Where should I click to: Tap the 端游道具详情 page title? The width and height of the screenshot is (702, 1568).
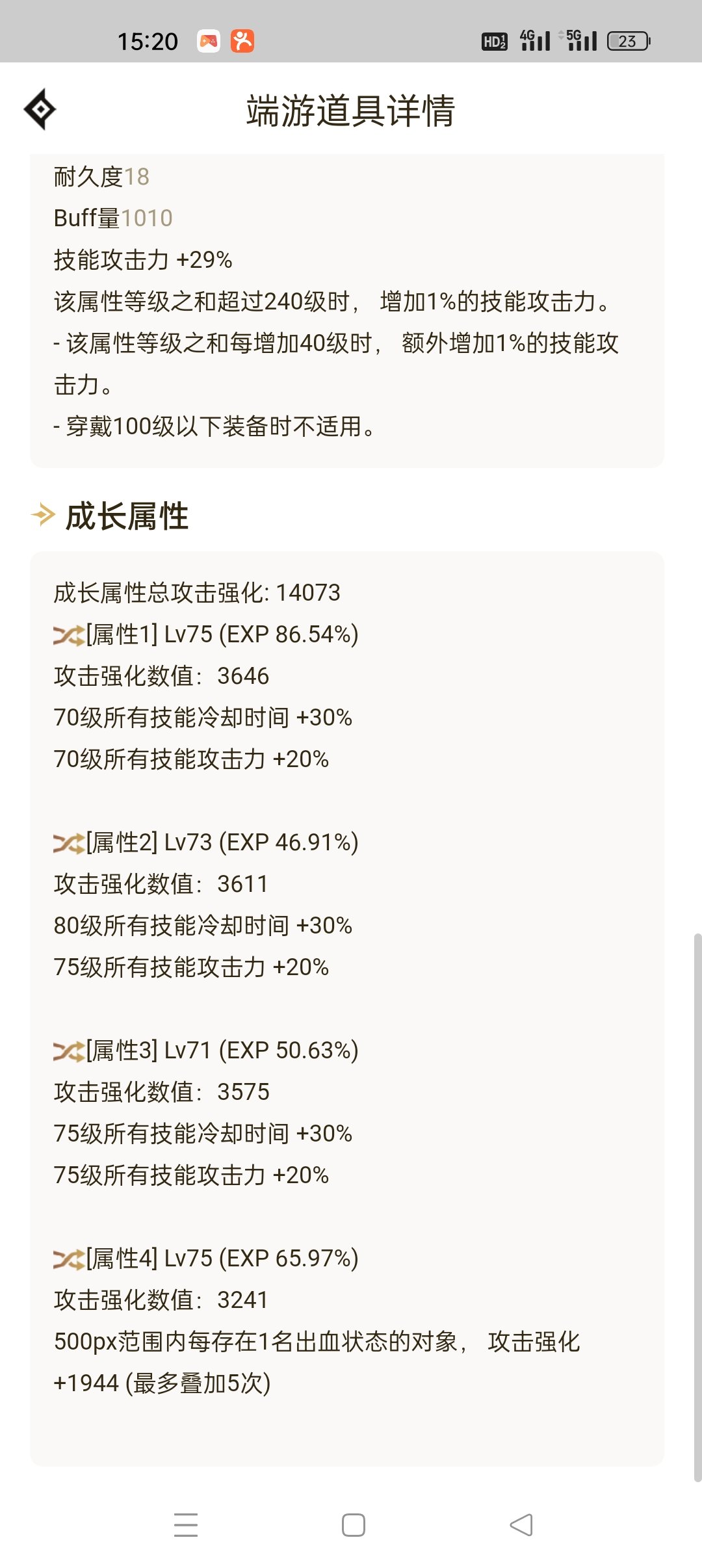click(x=350, y=111)
